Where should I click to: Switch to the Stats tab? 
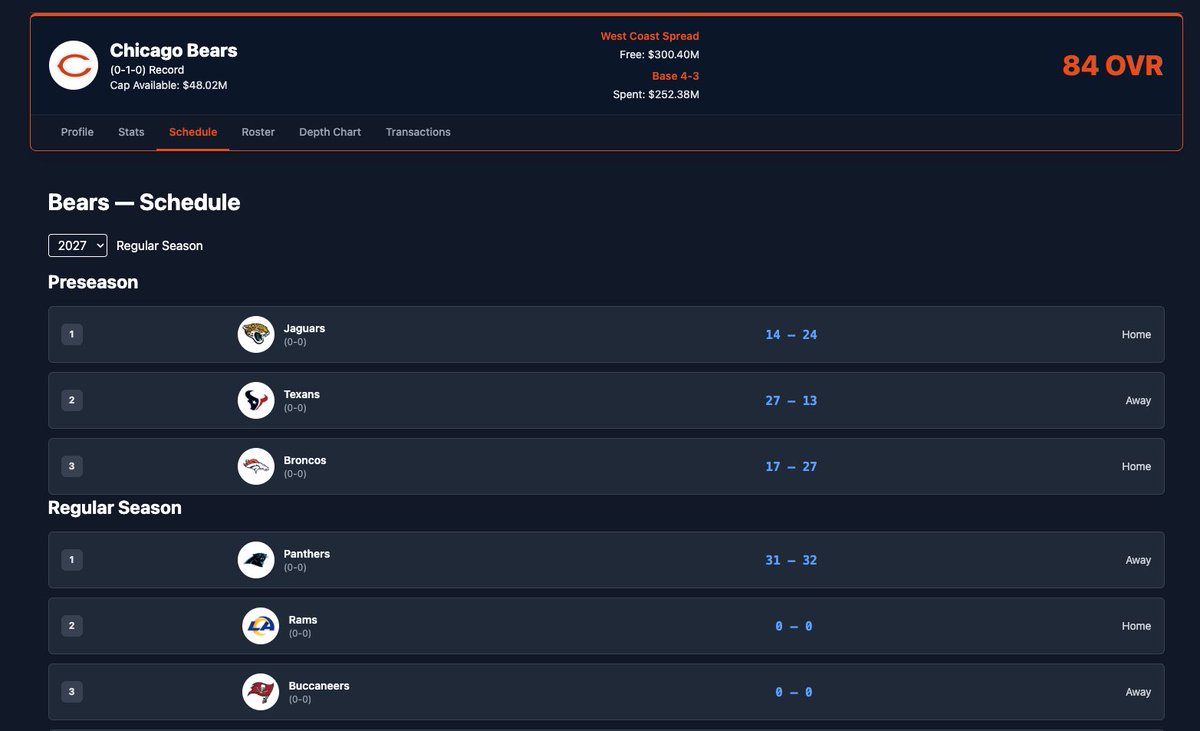(131, 132)
